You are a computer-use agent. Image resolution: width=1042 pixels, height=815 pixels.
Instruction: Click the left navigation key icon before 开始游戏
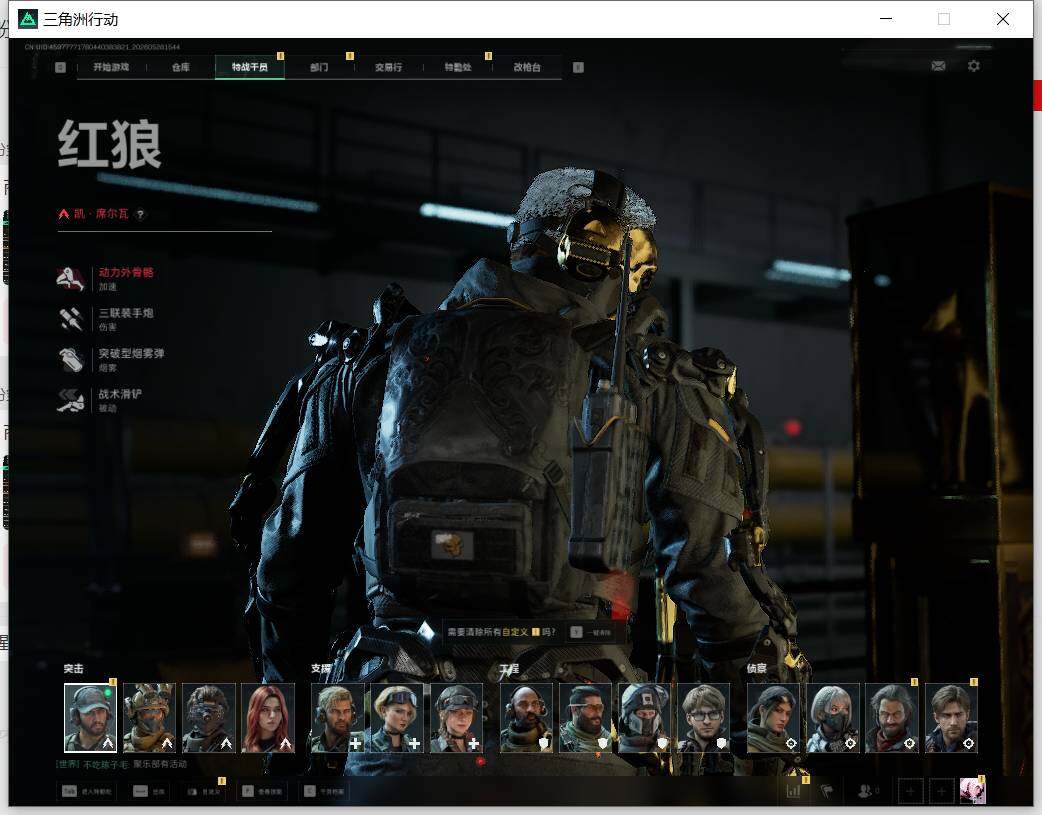pos(60,67)
